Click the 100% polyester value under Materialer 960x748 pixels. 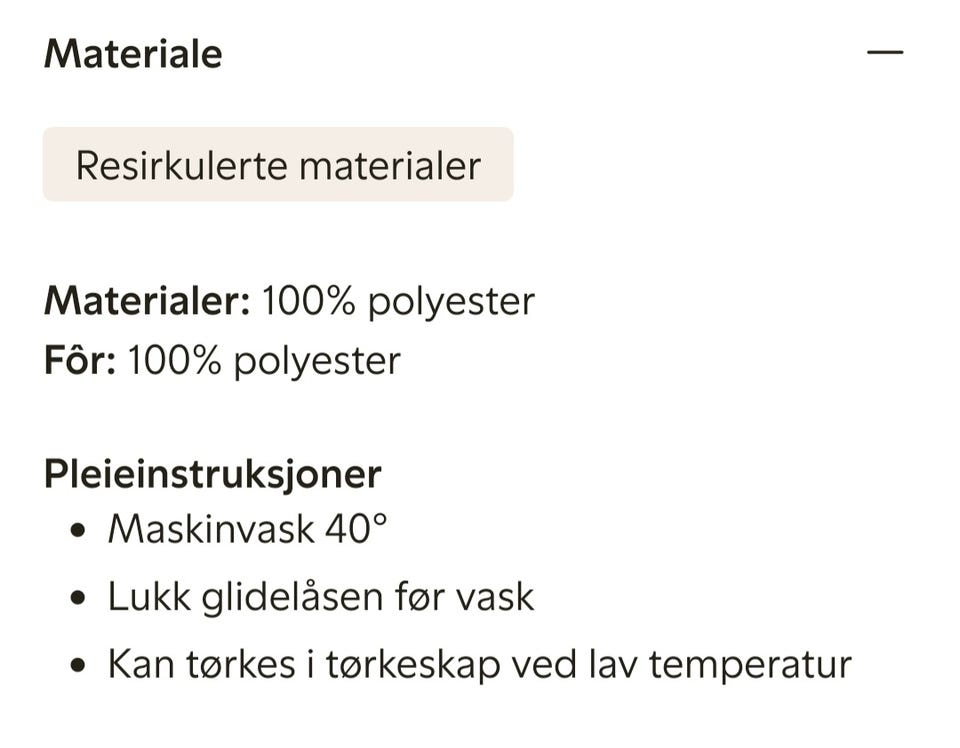click(399, 299)
